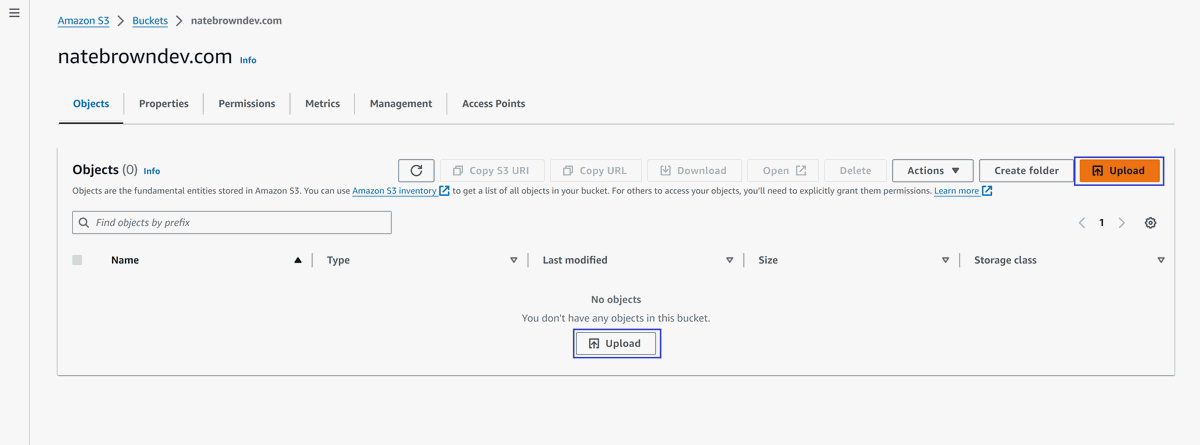Go to previous page of objects
1200x445 pixels.
pyautogui.click(x=1081, y=223)
